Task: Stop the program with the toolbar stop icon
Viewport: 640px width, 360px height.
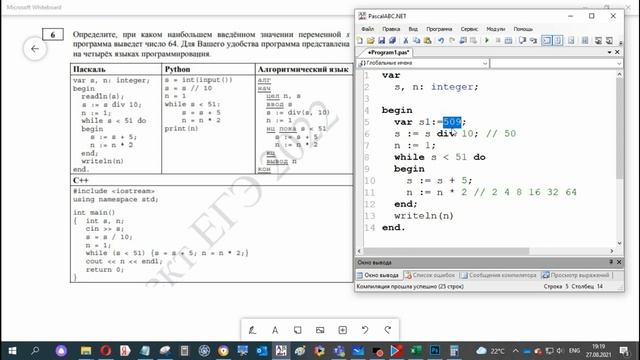Action: click(498, 40)
